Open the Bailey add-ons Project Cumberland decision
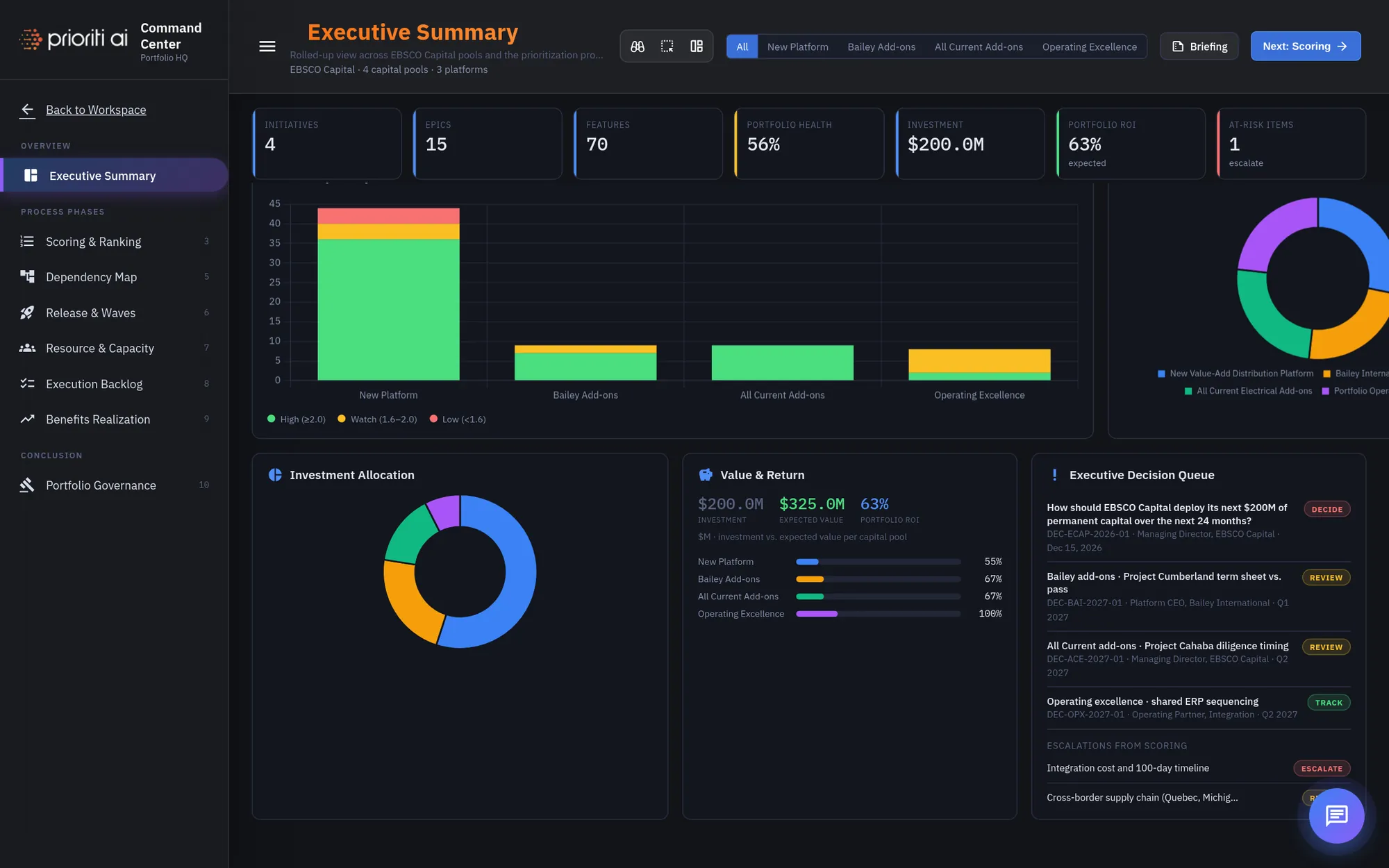The height and width of the screenshot is (868, 1389). click(x=1198, y=596)
